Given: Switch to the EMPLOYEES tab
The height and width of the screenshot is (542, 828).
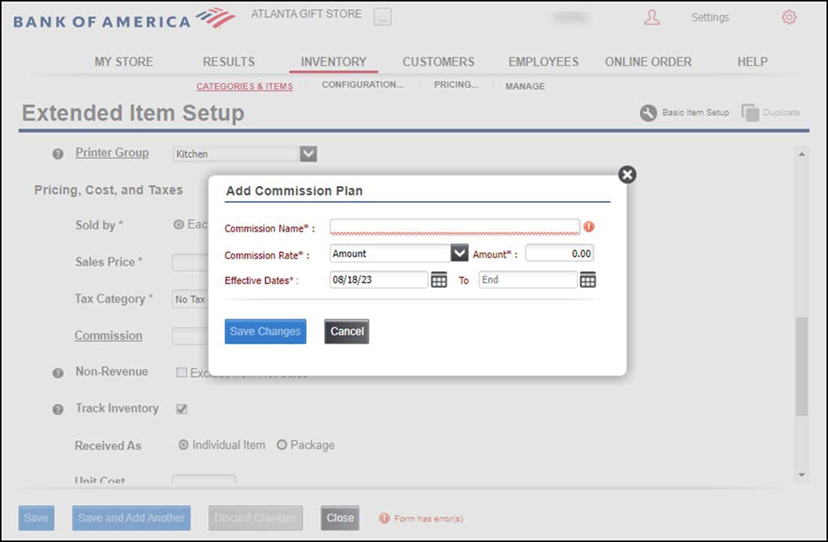Looking at the screenshot, I should pos(543,62).
